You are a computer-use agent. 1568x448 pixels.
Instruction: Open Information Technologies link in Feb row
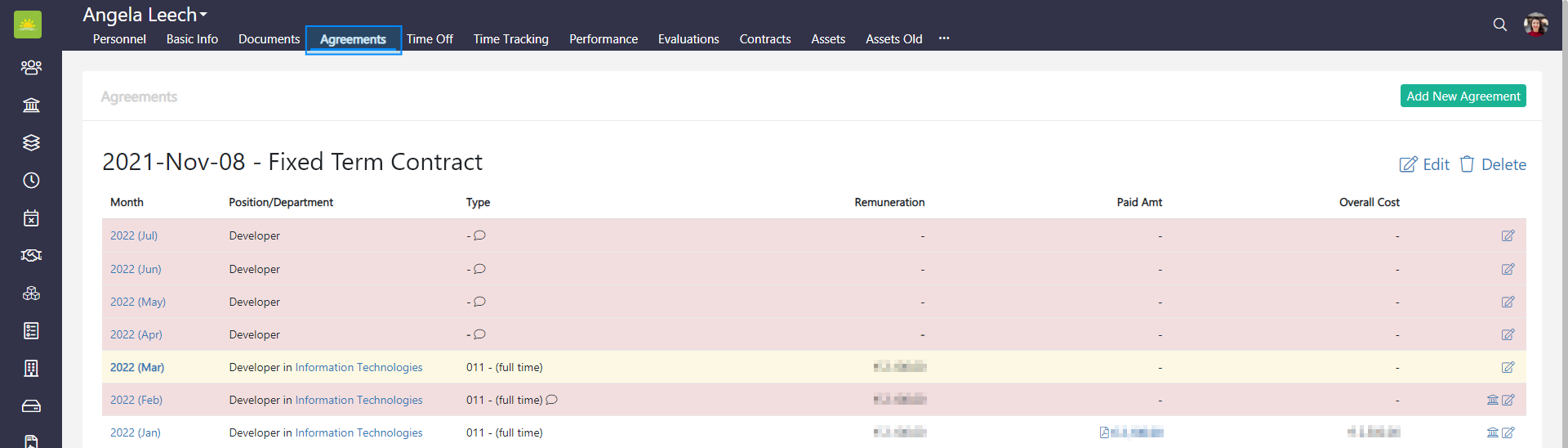[359, 401]
